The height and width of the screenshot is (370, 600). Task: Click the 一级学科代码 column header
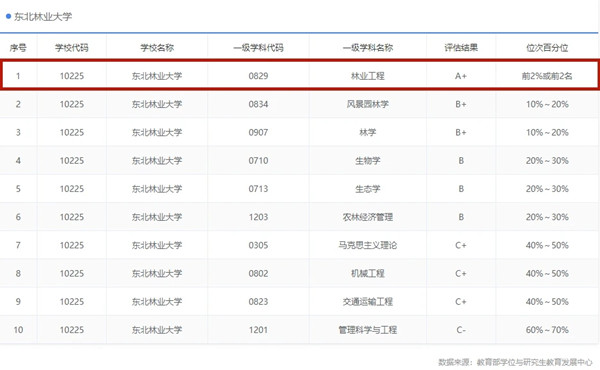pyautogui.click(x=258, y=48)
